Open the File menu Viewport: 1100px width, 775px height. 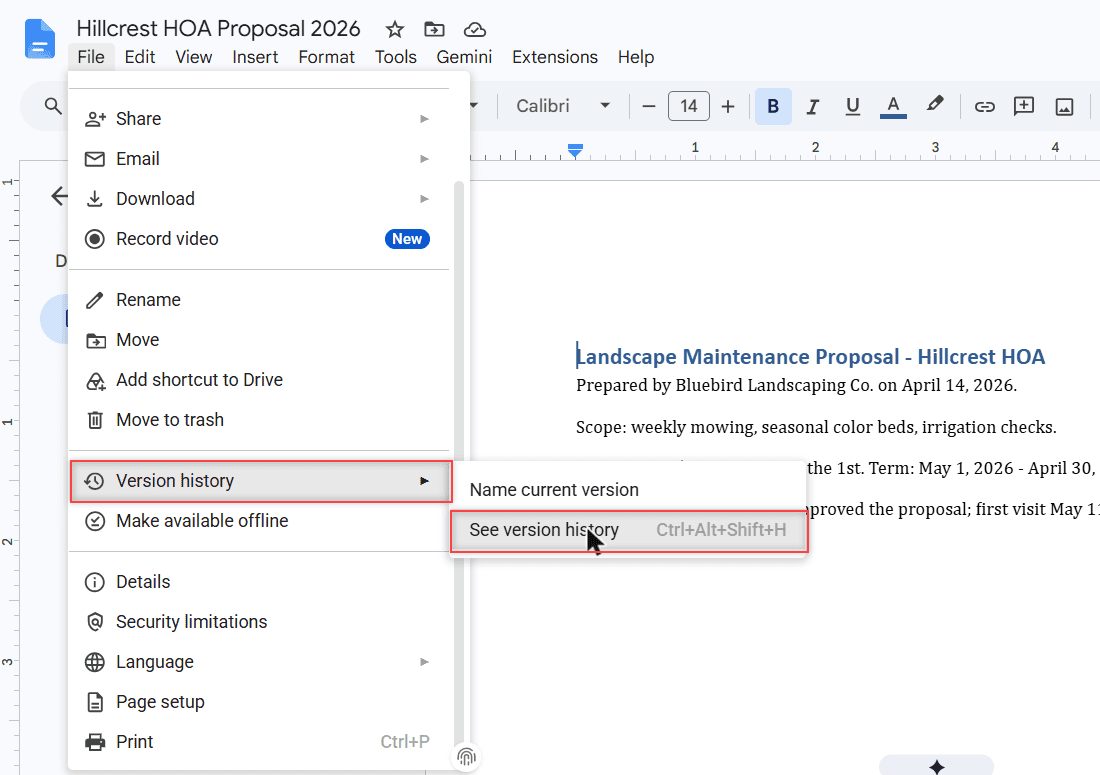click(x=91, y=57)
